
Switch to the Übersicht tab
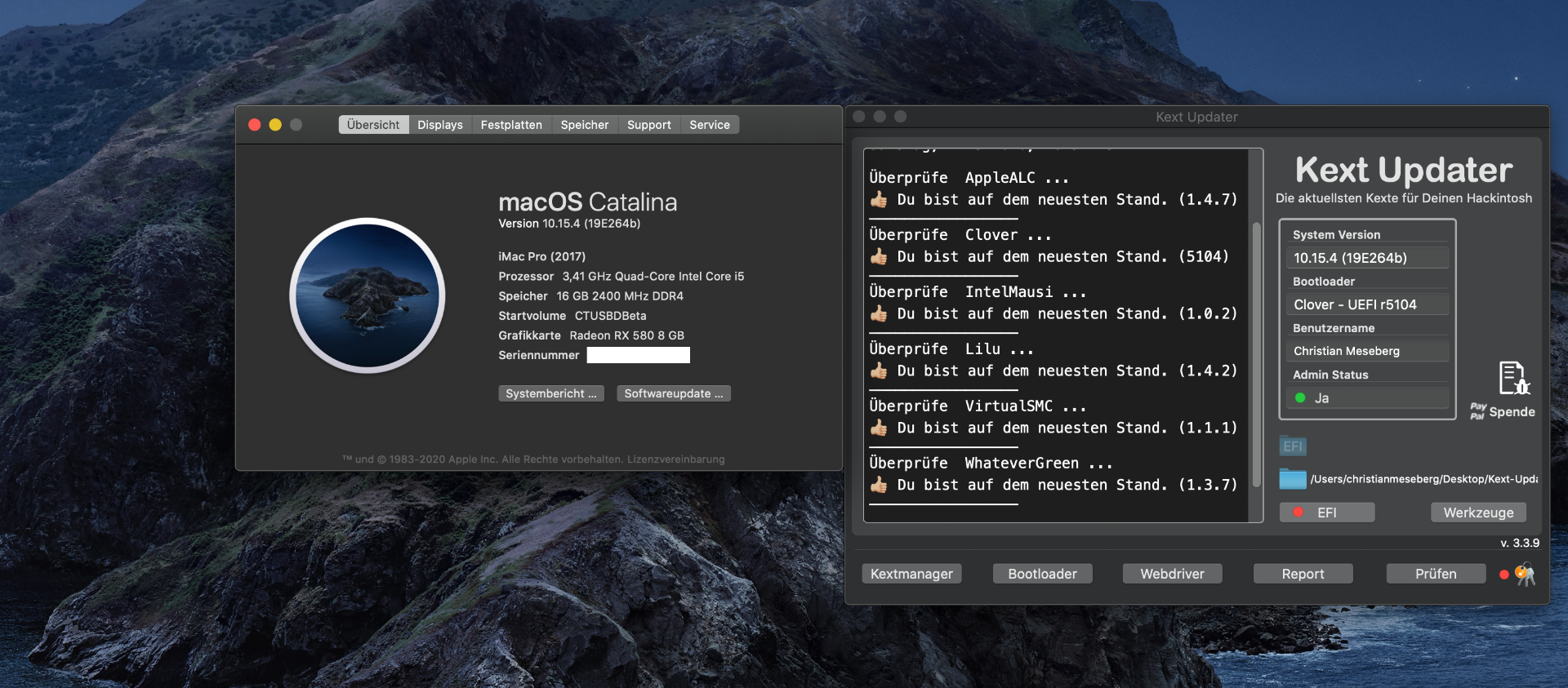[373, 125]
